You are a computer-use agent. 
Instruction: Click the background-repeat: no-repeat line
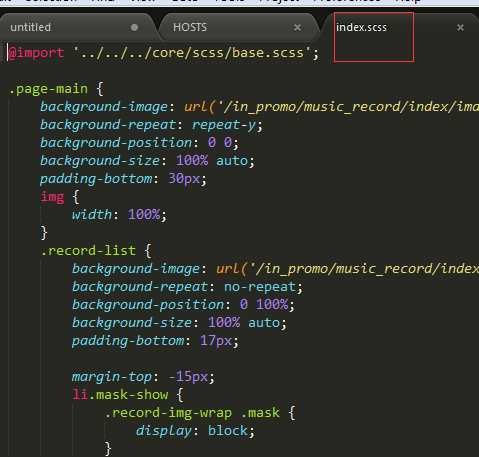click(x=187, y=287)
